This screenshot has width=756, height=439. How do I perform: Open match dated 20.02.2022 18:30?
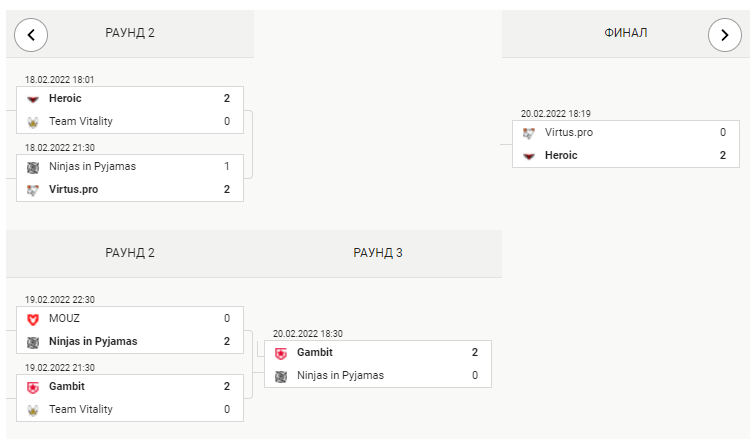tap(378, 364)
